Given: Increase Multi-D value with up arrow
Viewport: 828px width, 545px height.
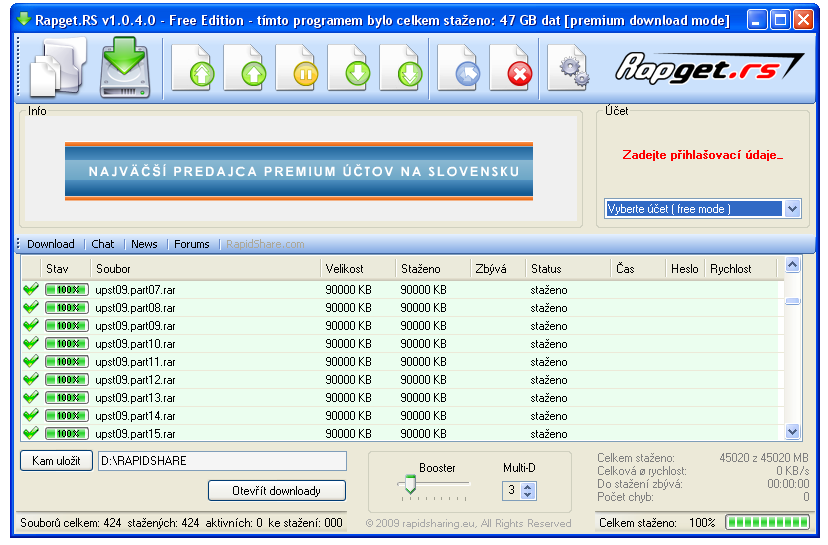Looking at the screenshot, I should click(527, 486).
